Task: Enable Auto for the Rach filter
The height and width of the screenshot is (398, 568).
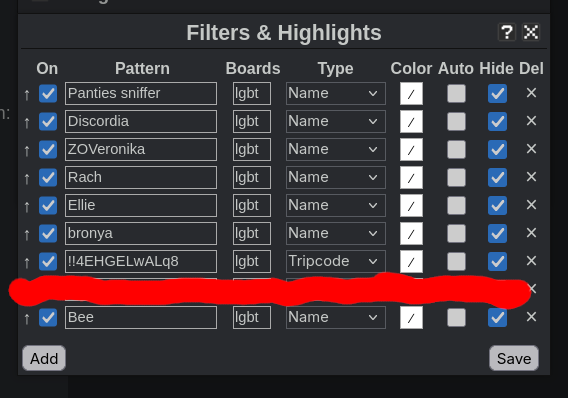Action: pyautogui.click(x=456, y=177)
